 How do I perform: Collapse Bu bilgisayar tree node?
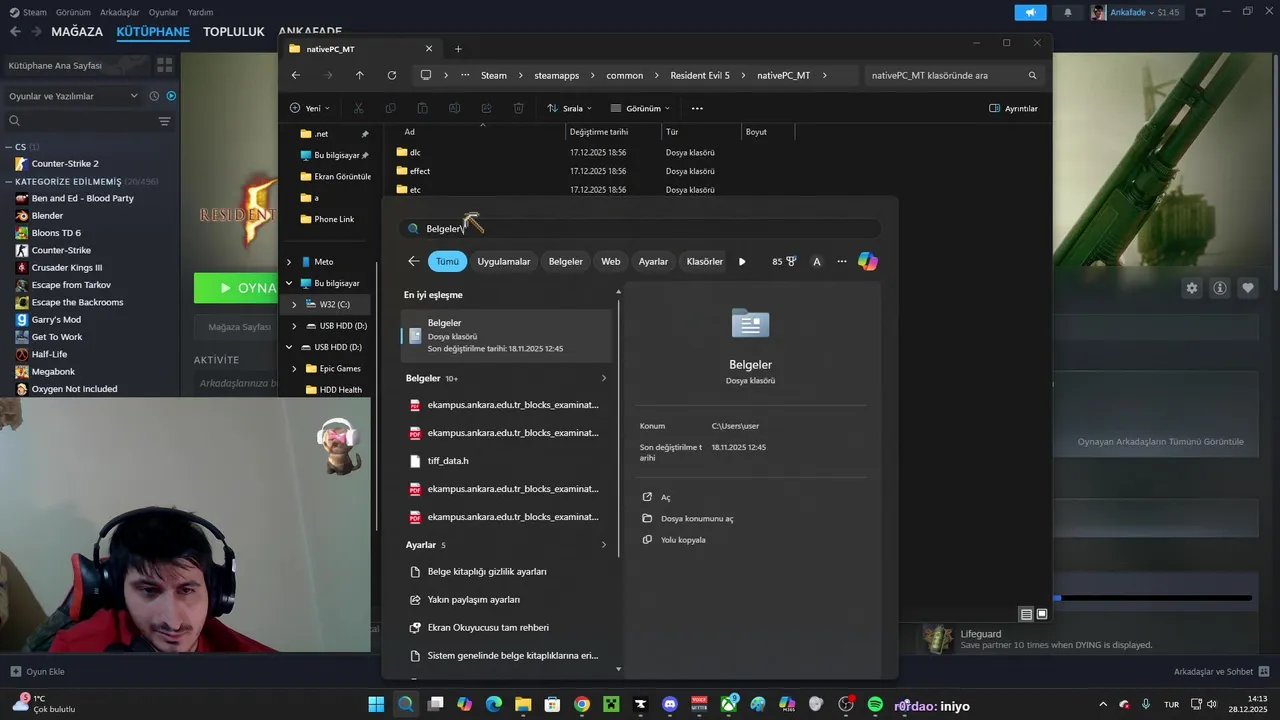289,283
